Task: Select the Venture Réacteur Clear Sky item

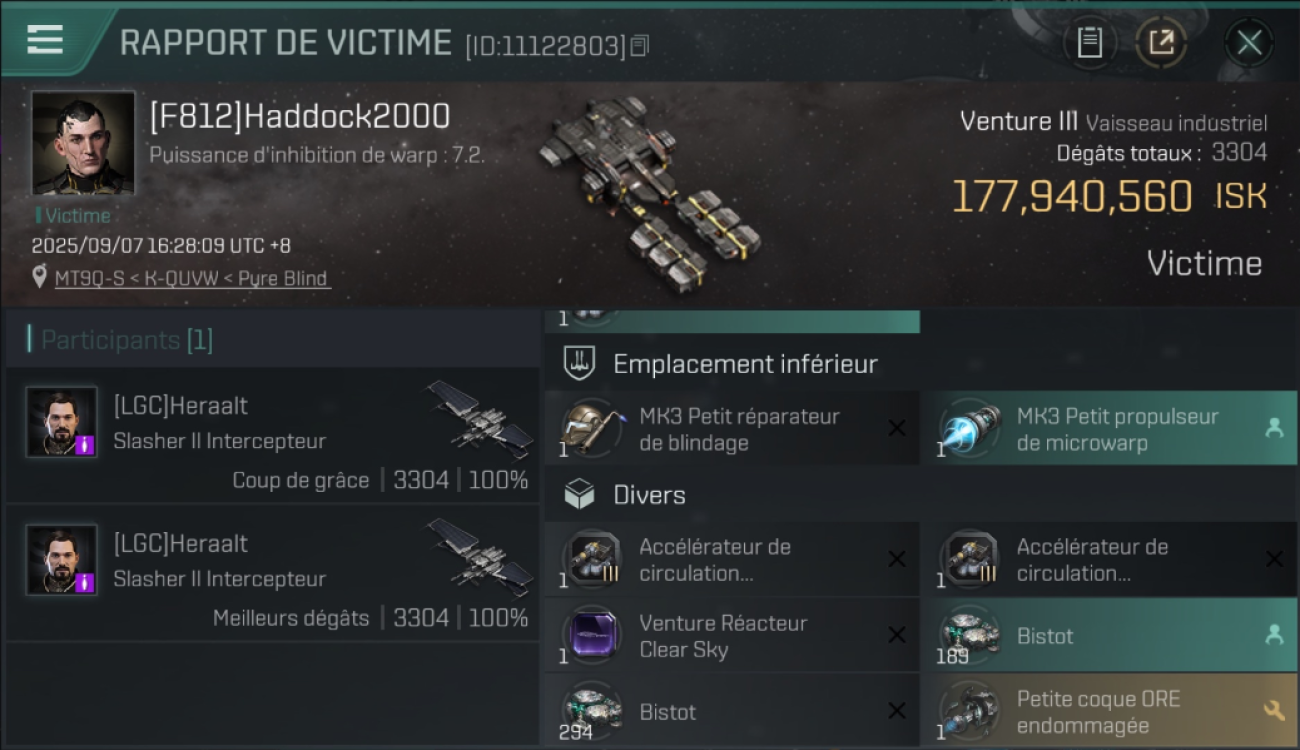Action: (732, 636)
